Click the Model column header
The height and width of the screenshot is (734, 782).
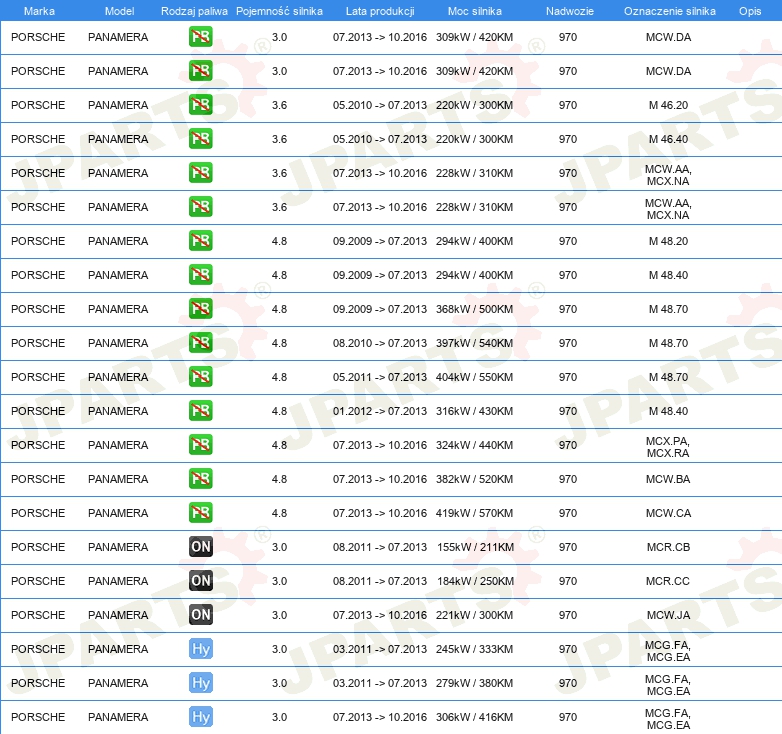pyautogui.click(x=120, y=11)
